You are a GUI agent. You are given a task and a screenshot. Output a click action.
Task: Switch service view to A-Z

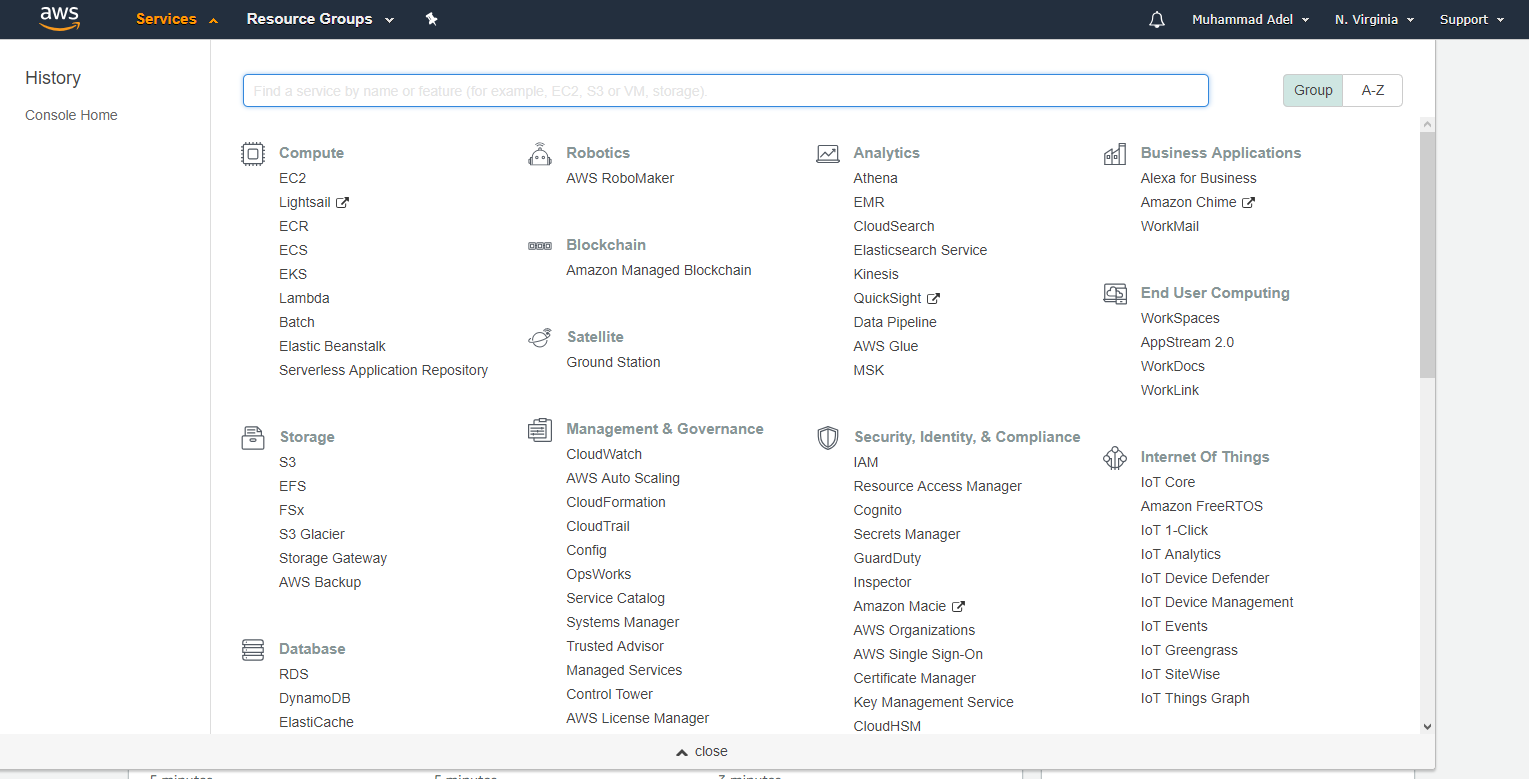click(x=1373, y=90)
